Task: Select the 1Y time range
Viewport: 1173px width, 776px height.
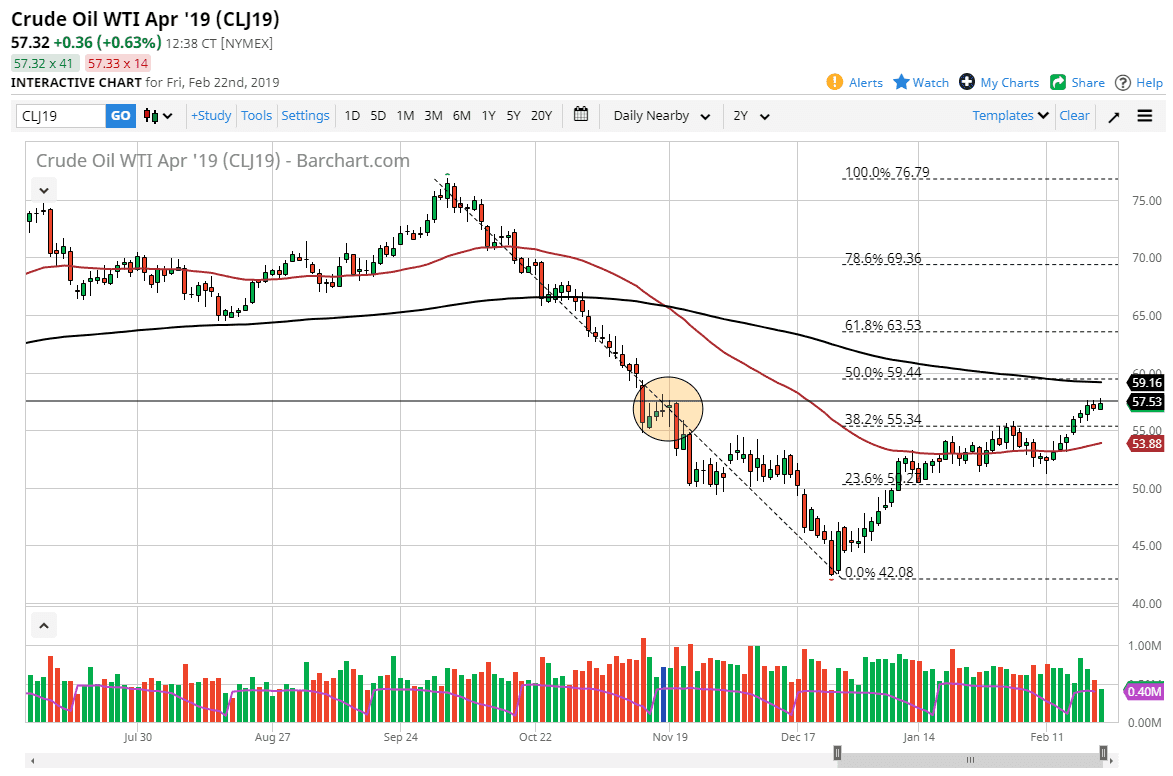Action: (488, 116)
